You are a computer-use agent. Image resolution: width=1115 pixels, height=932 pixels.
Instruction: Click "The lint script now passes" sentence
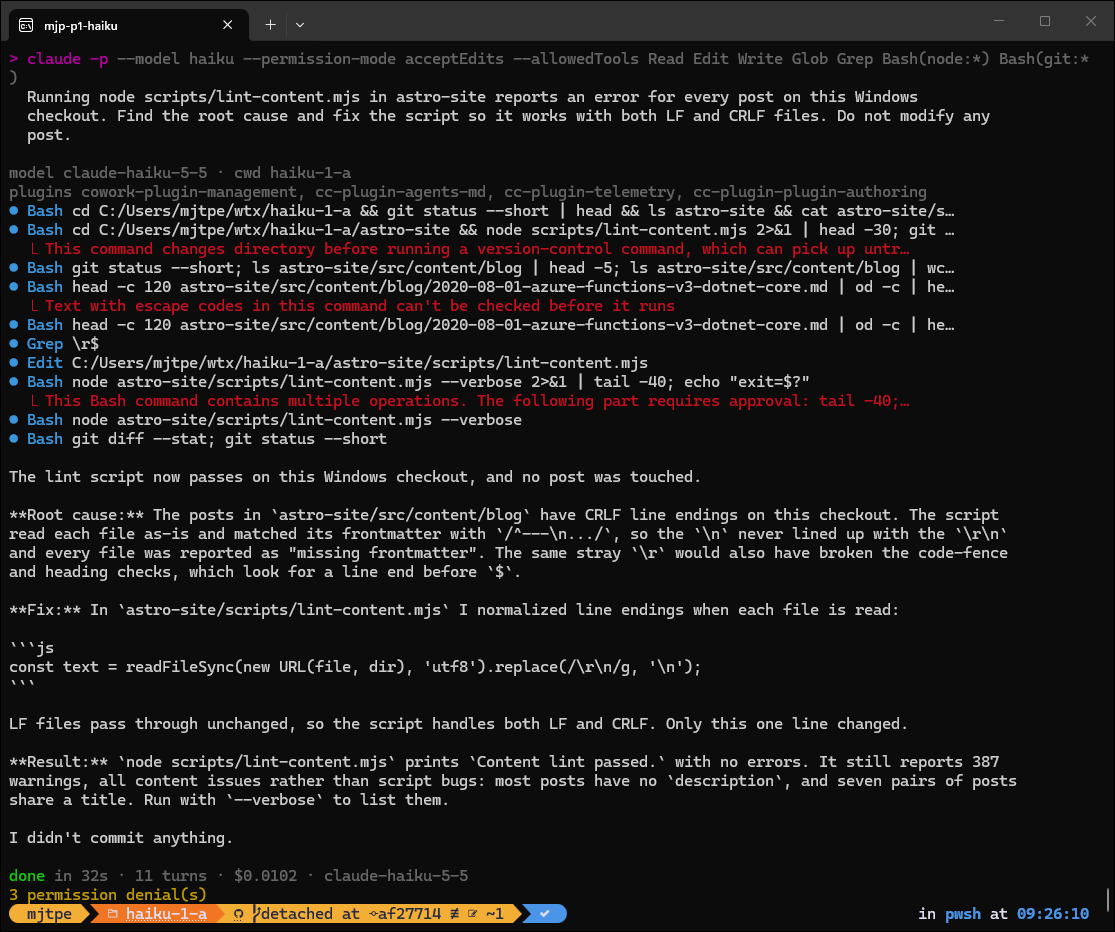(x=355, y=476)
